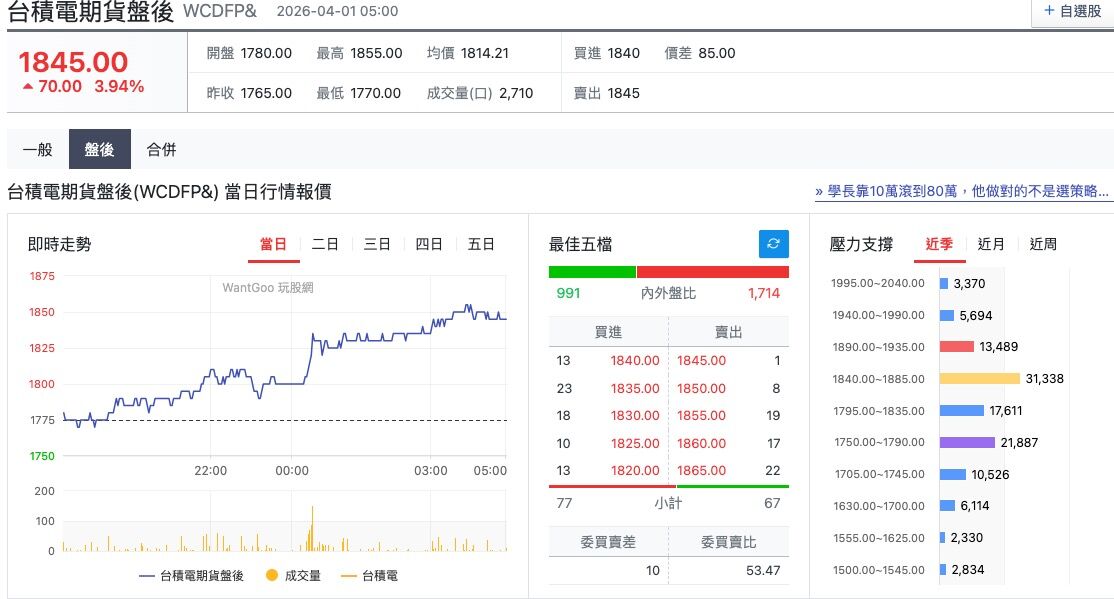Click the 均價 1814.21 value
Image resolution: width=1114 pixels, height=599 pixels.
click(x=485, y=53)
